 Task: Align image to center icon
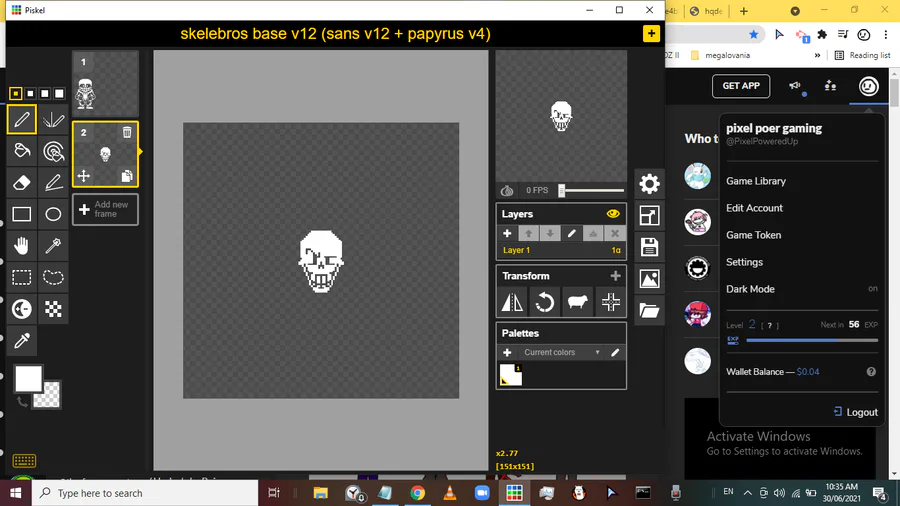610,302
